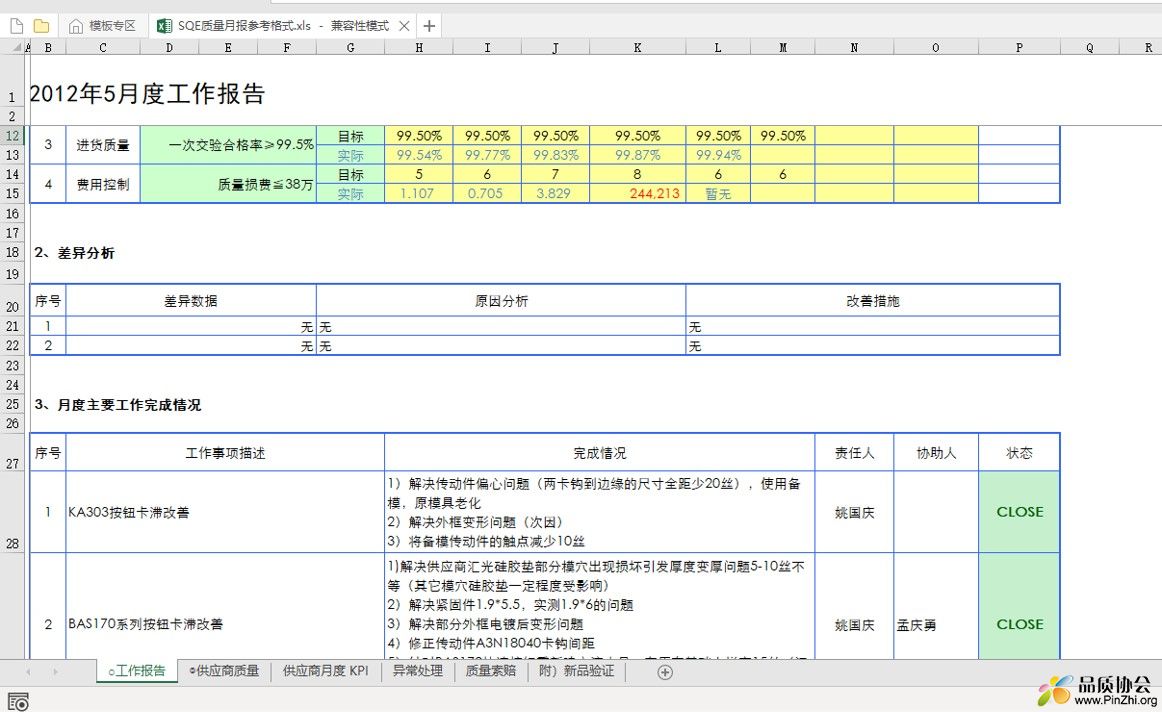
Task: Click the 完成情况 header cell
Action: (x=600, y=453)
